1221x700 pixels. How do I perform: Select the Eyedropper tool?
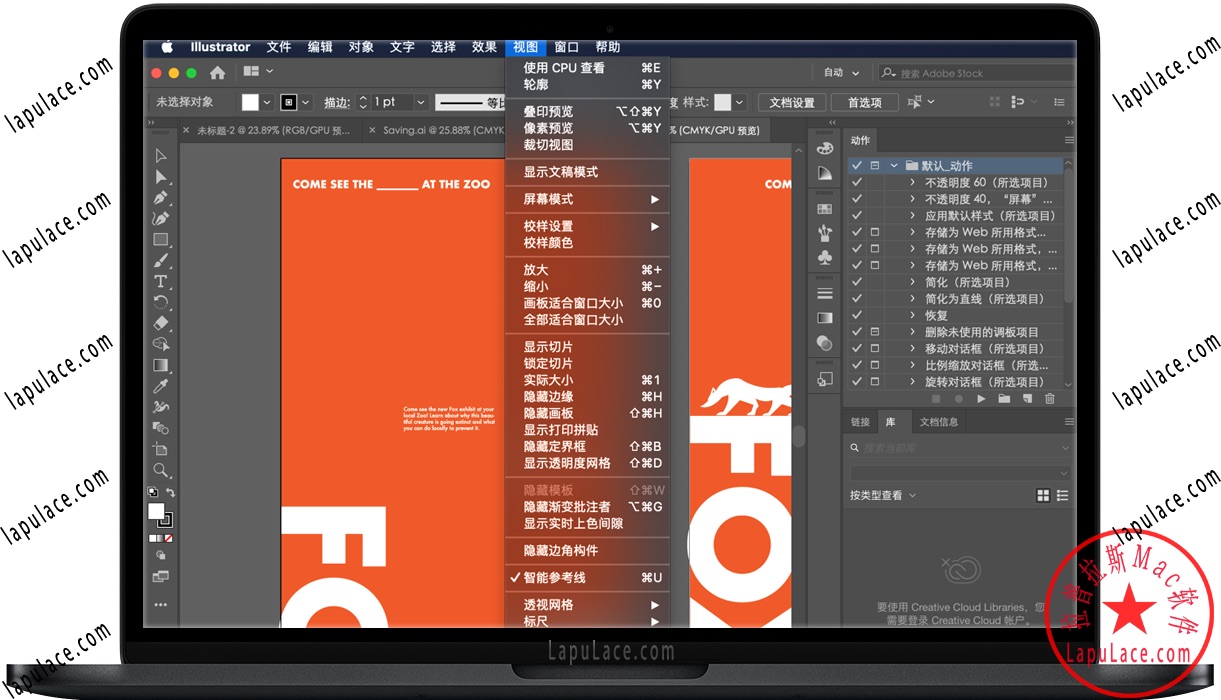click(160, 387)
